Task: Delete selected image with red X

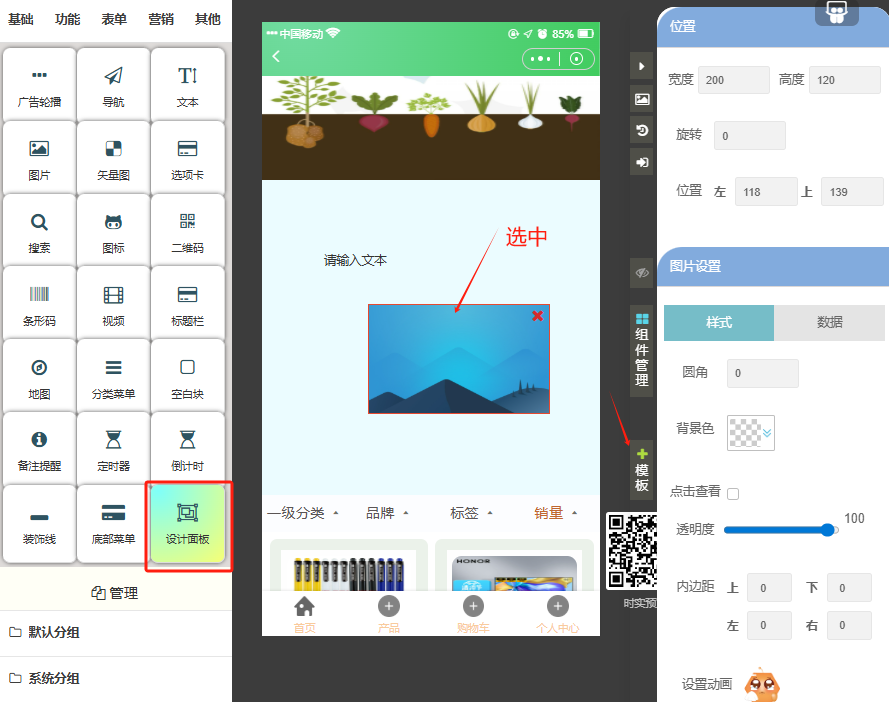Action: [x=537, y=316]
